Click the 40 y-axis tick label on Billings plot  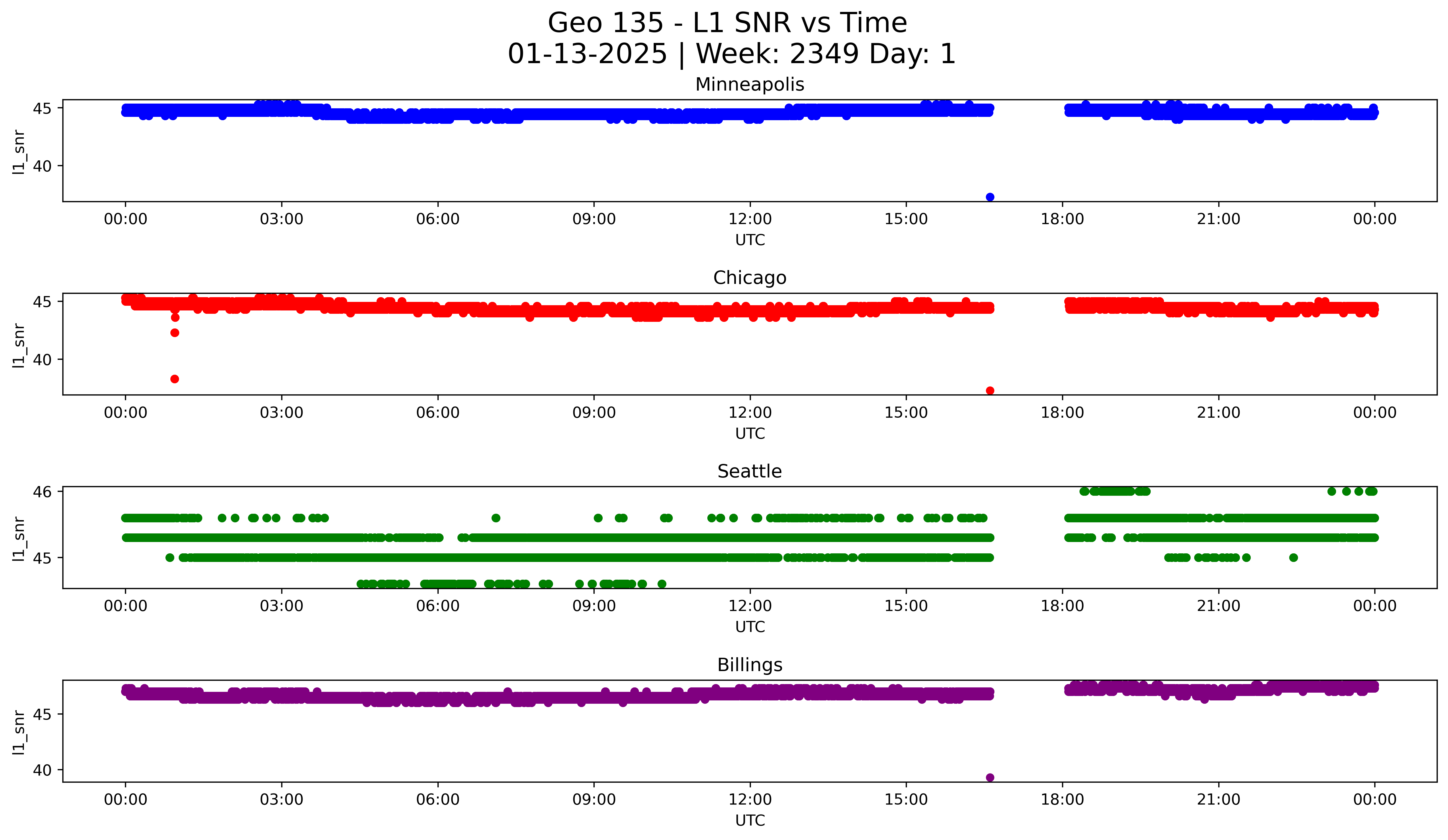click(x=42, y=770)
